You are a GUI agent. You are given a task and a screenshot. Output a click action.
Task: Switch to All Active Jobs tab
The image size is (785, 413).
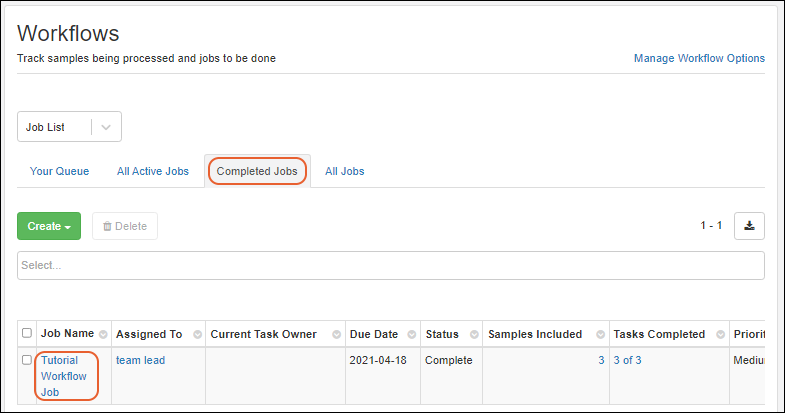click(x=153, y=171)
